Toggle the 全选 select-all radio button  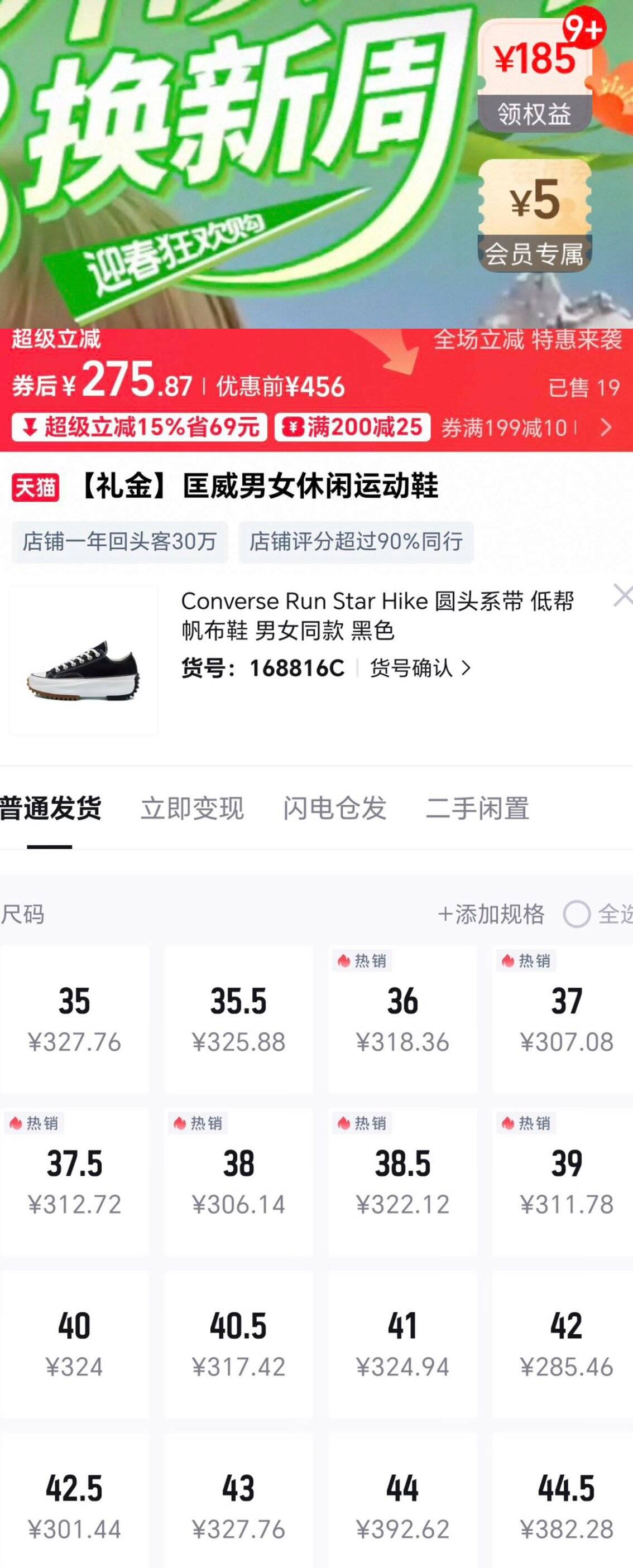coord(577,913)
